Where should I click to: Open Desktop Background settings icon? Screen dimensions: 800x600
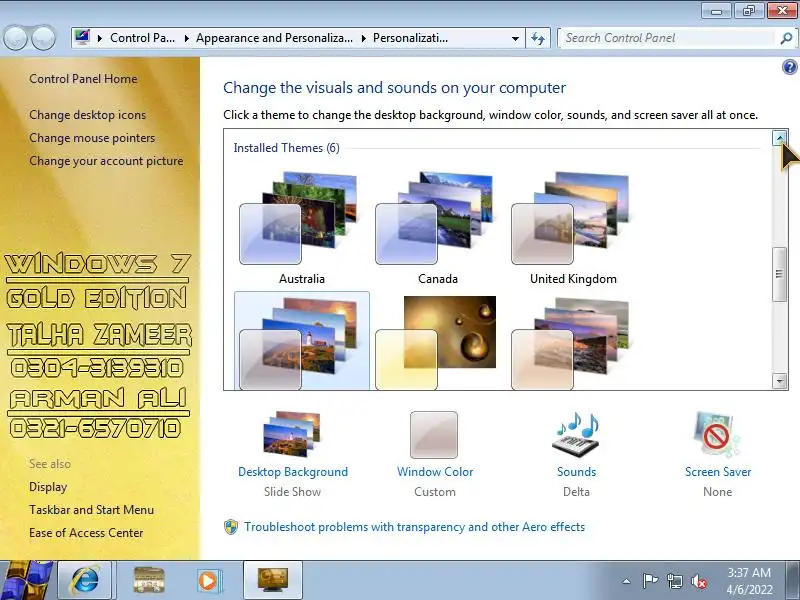(292, 434)
